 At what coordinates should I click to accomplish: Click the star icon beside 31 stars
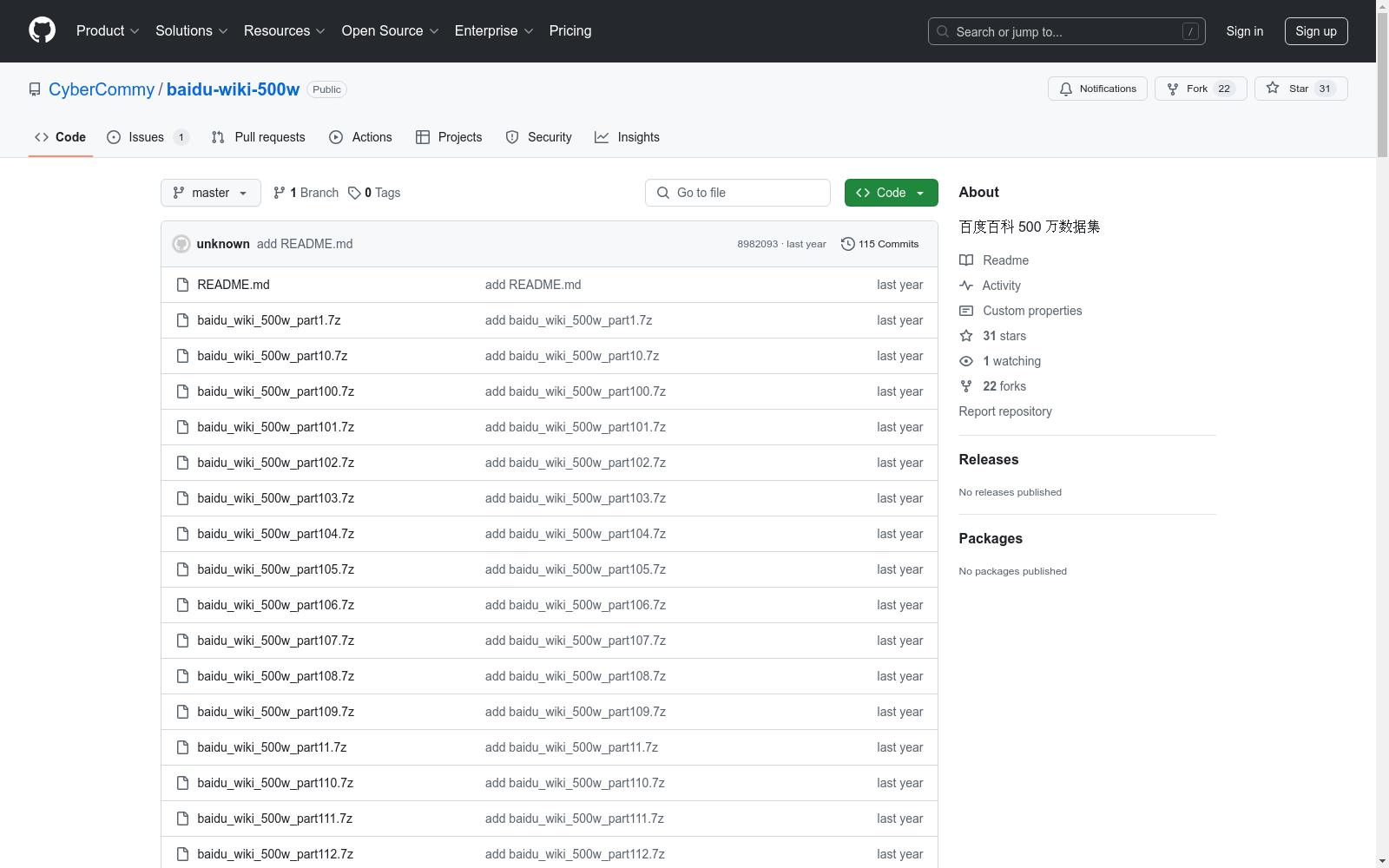(966, 336)
